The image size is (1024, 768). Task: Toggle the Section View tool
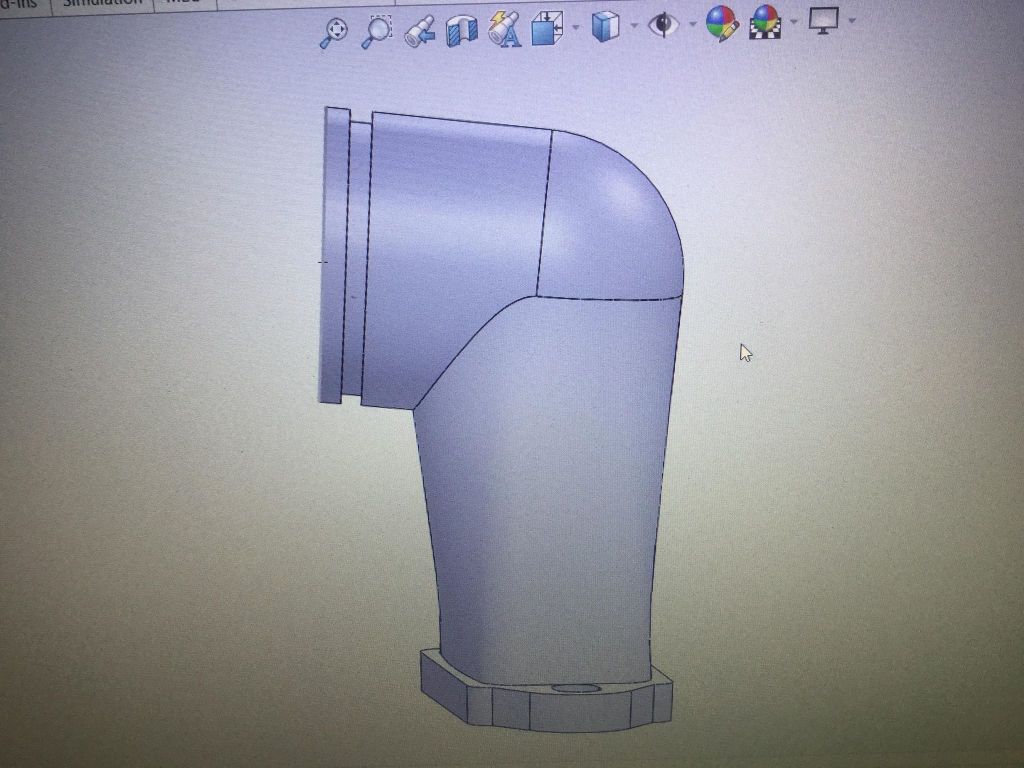[x=461, y=29]
